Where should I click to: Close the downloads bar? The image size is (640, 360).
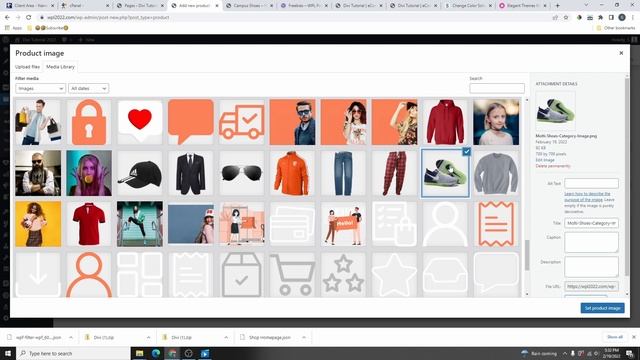pyautogui.click(x=633, y=337)
